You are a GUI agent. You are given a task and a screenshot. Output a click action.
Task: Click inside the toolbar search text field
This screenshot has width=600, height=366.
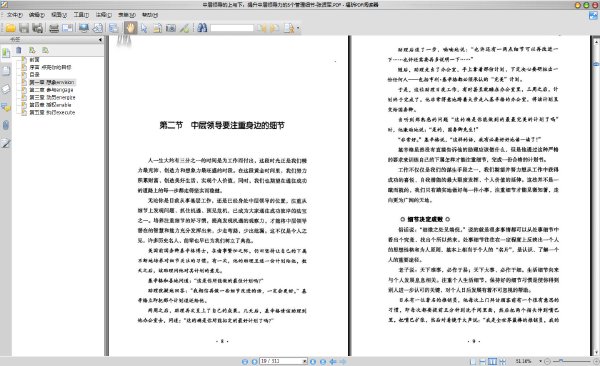pyautogui.click(x=232, y=28)
